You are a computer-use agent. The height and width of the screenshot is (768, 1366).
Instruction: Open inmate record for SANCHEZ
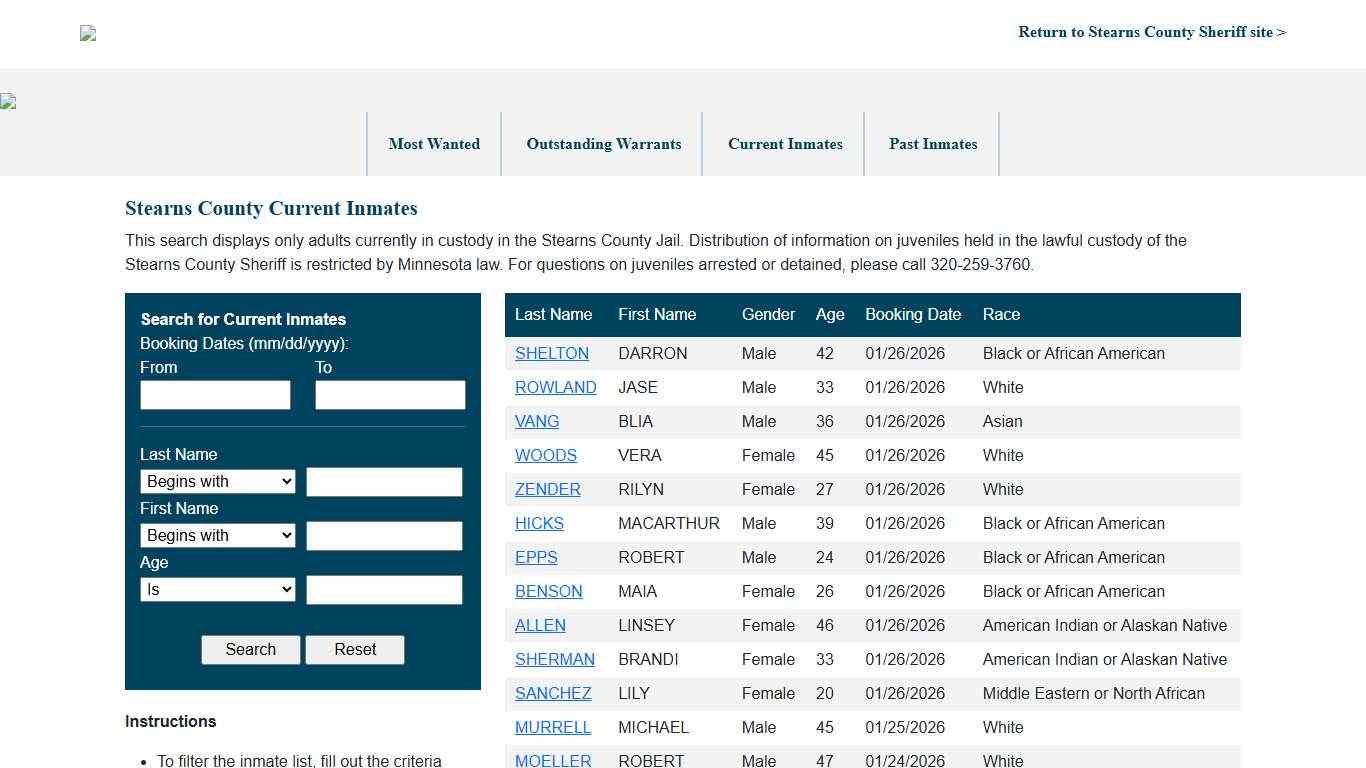coord(552,693)
